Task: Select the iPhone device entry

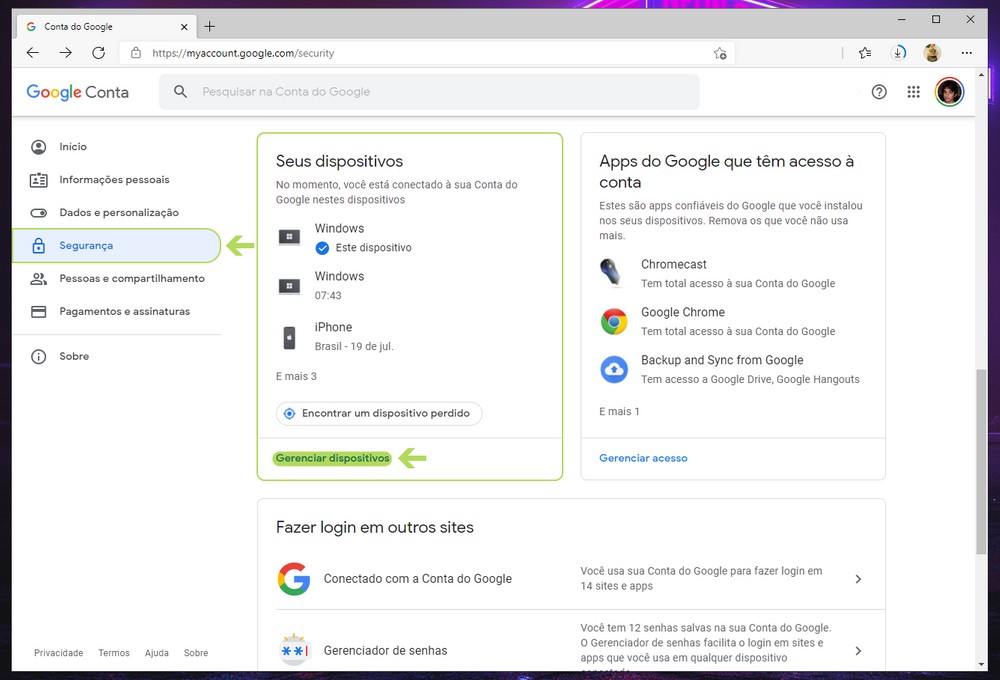Action: (333, 336)
